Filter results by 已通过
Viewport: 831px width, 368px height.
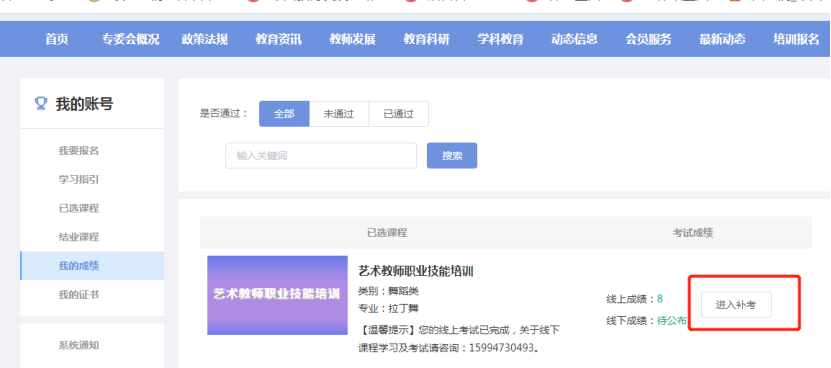tap(399, 113)
